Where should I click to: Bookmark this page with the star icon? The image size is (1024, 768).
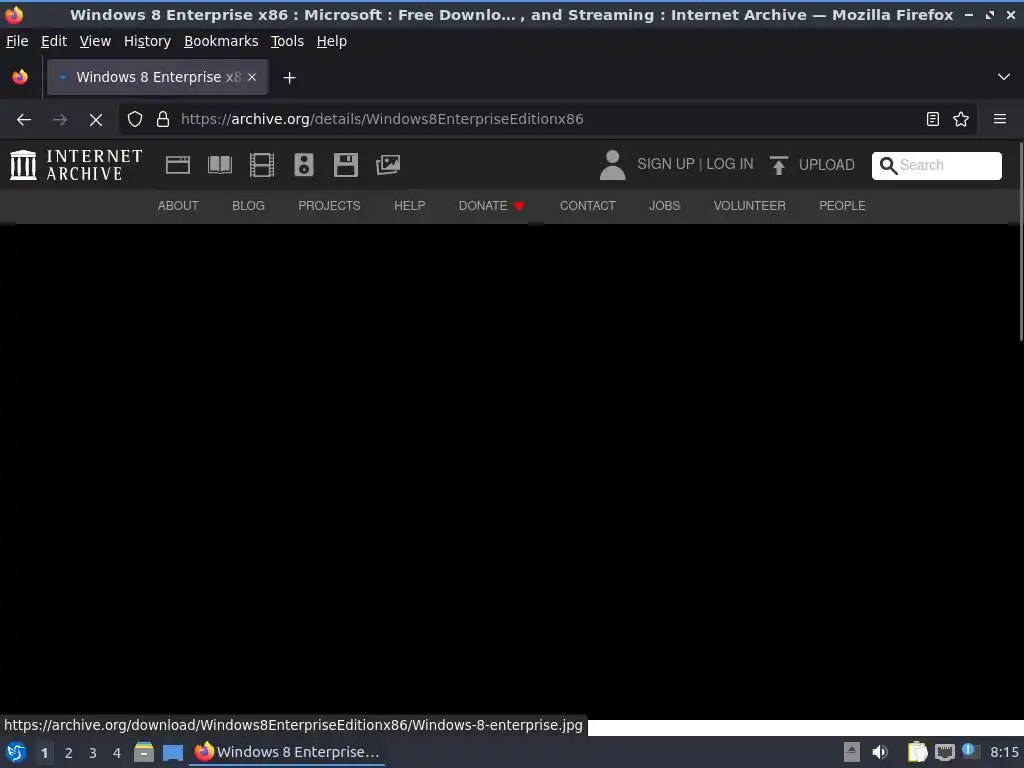tap(961, 119)
